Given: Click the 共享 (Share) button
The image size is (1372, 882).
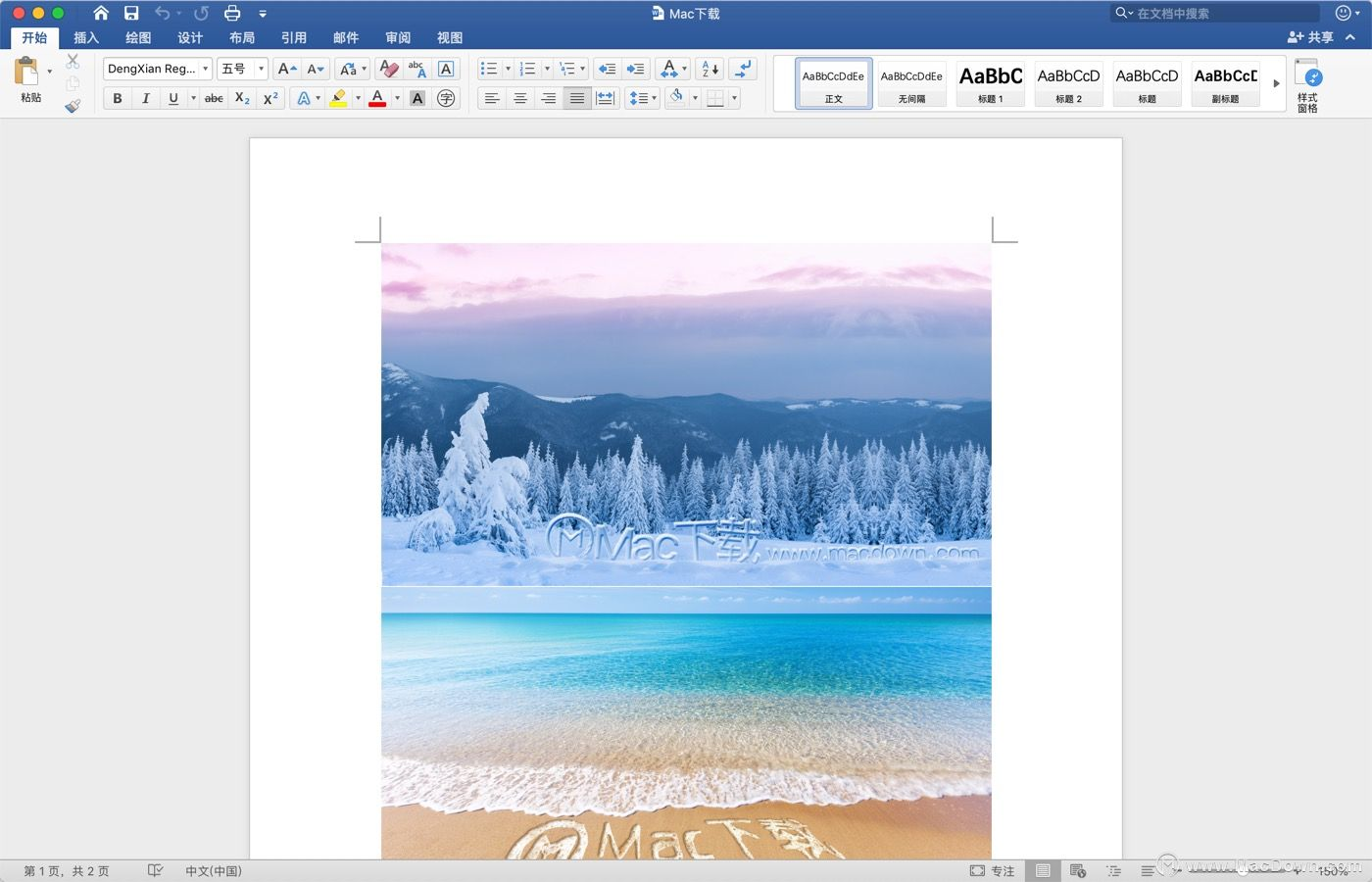Looking at the screenshot, I should point(1311,37).
